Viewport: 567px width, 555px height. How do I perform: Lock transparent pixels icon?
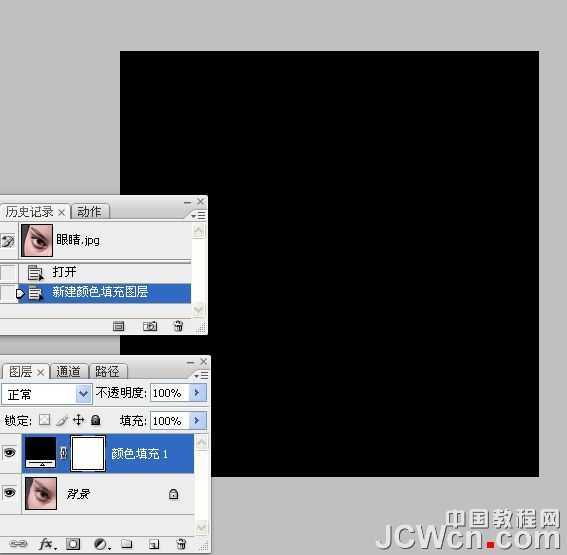tap(44, 420)
